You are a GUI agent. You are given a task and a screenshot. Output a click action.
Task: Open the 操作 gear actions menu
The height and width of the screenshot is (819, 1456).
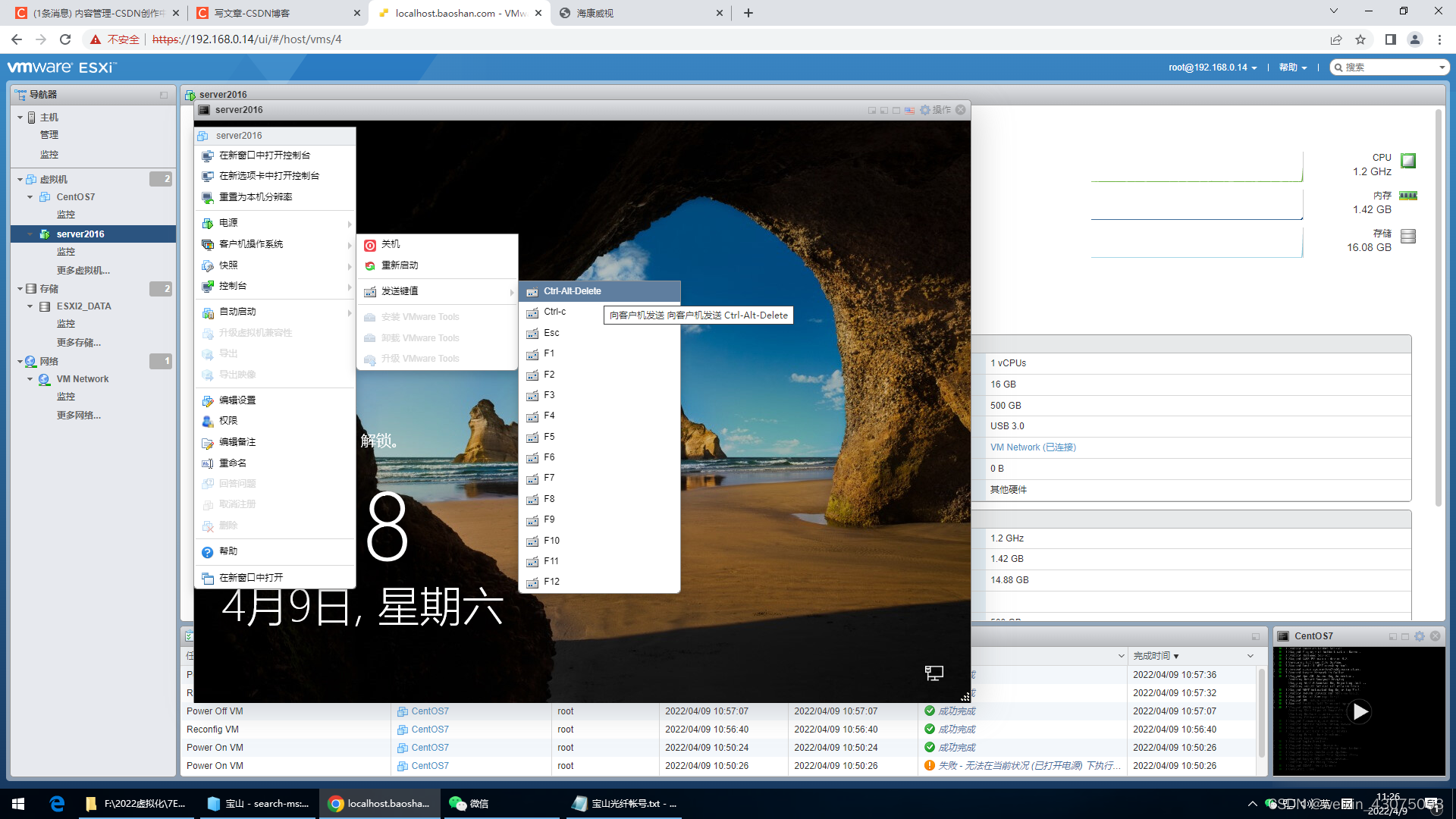click(x=934, y=110)
